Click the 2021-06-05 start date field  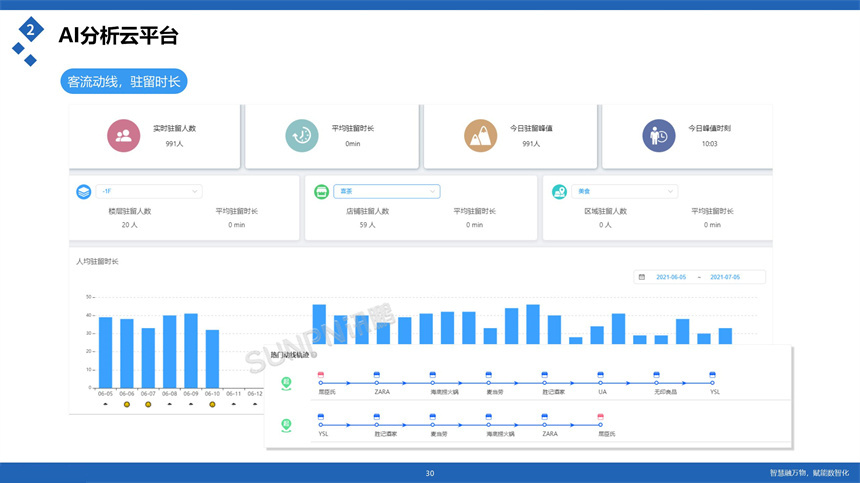pyautogui.click(x=671, y=277)
